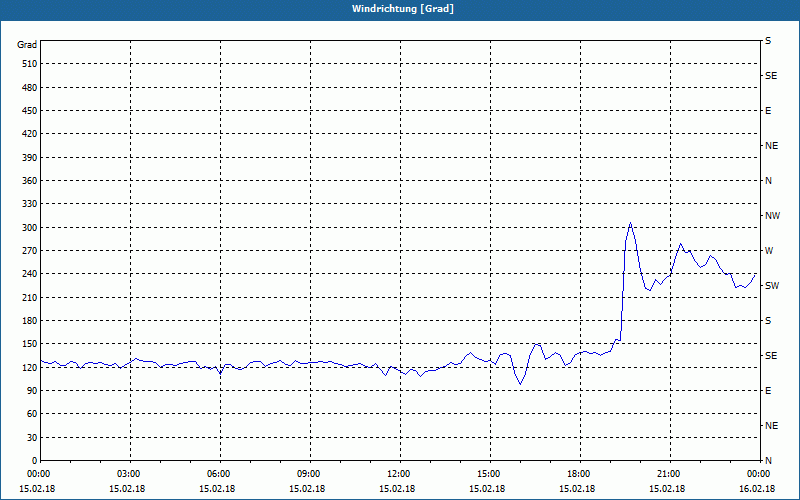Screen dimensions: 800x500
Task: Click the N compass label beside 360 line
Action: [x=769, y=181]
